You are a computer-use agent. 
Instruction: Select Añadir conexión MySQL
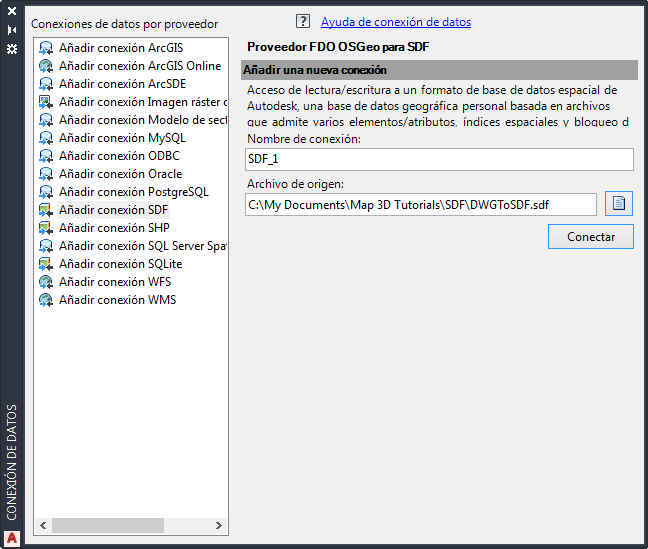click(122, 138)
